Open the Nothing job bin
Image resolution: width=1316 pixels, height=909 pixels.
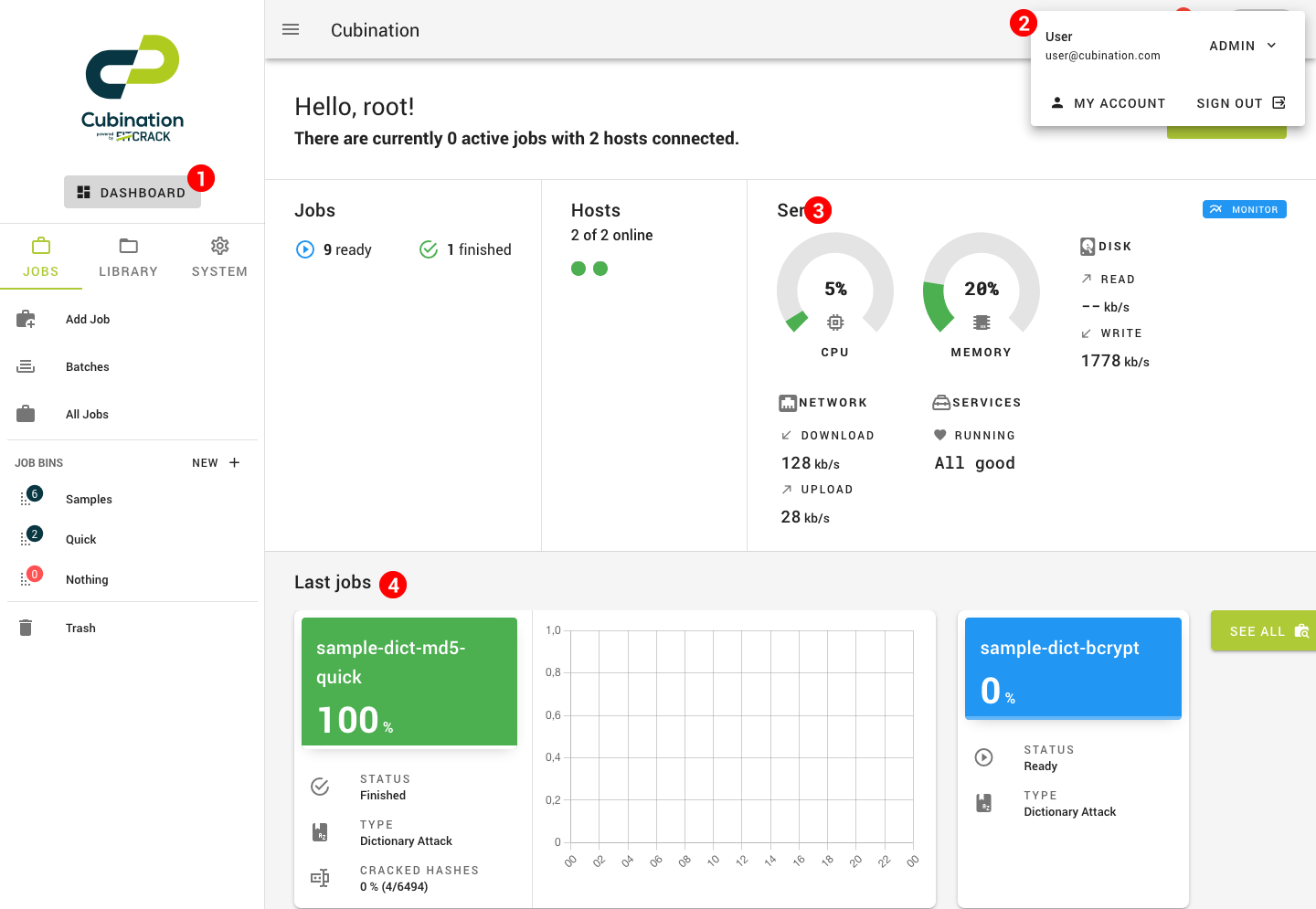coord(87,579)
